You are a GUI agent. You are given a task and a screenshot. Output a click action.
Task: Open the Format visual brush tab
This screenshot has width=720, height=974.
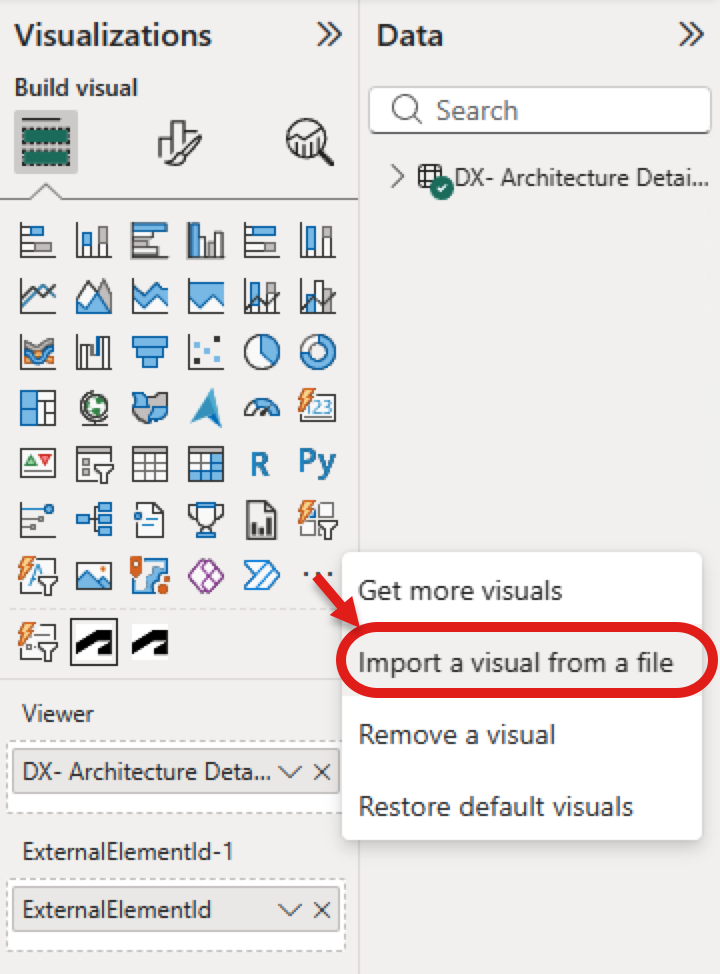click(180, 142)
